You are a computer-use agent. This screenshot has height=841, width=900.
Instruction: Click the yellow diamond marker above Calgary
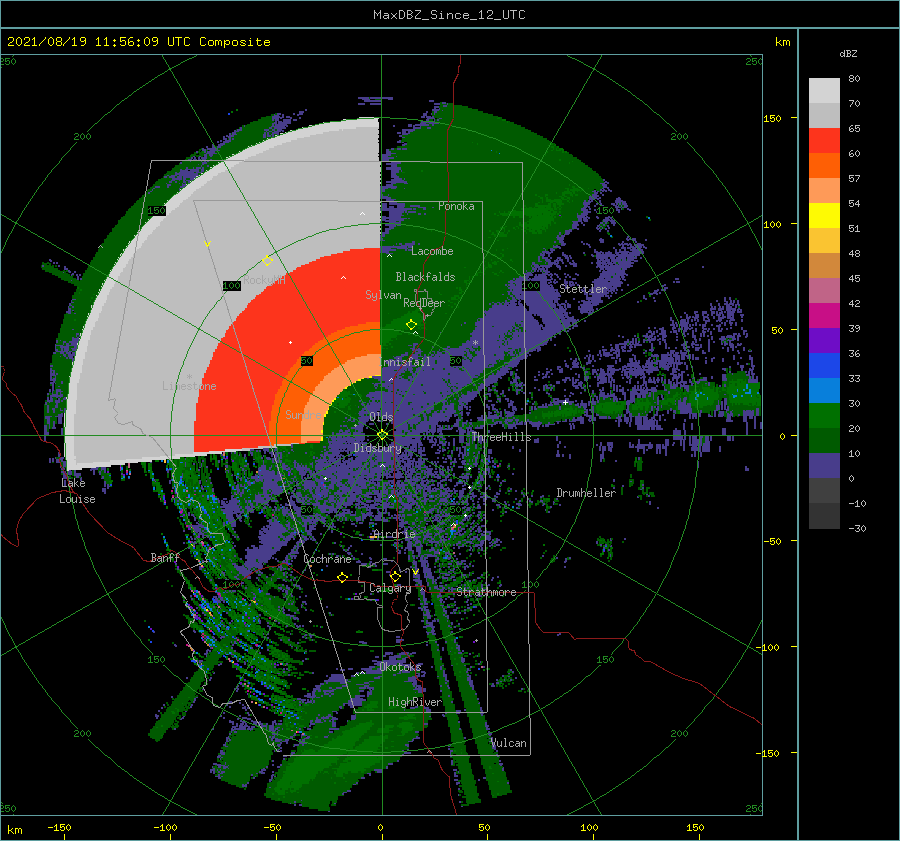pos(395,576)
